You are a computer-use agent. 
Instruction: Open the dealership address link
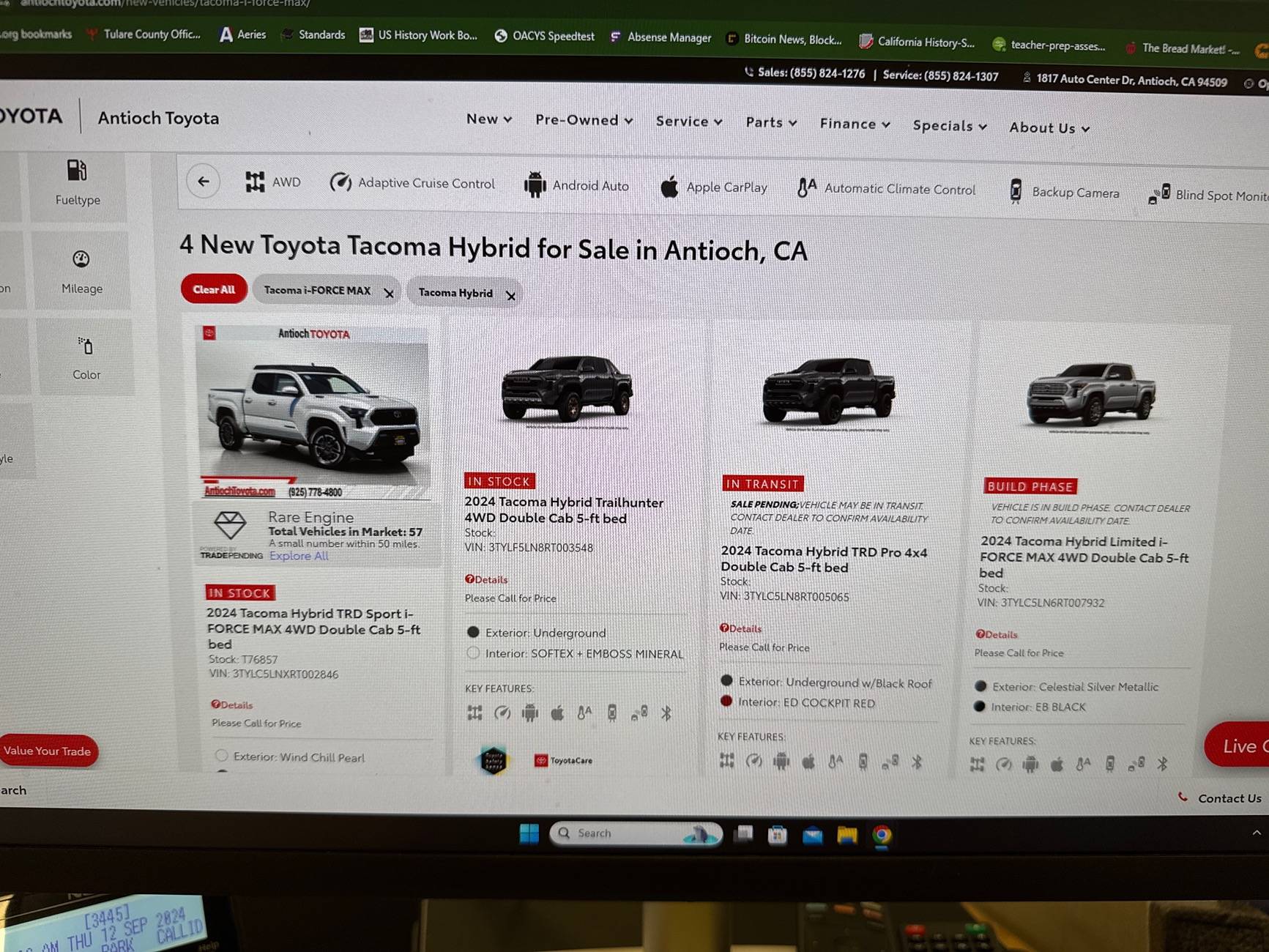pos(1131,81)
